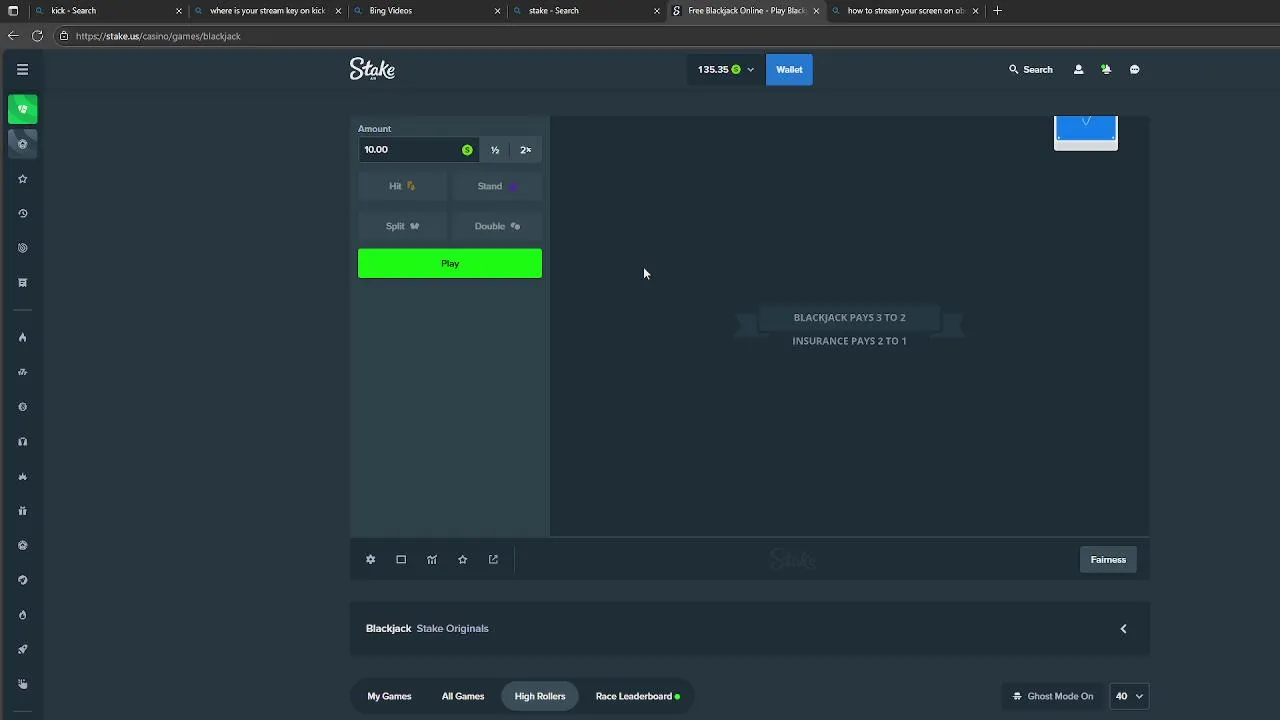Switch to Race Leaderboard tab
This screenshot has width=1280, height=720.
point(637,696)
